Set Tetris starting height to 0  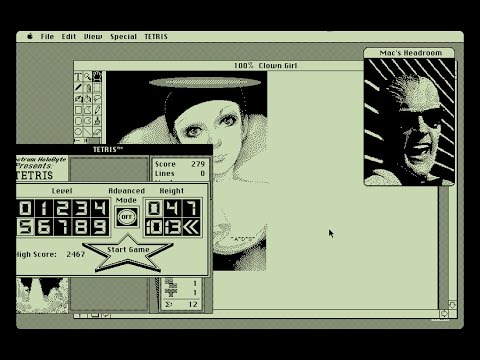154,208
